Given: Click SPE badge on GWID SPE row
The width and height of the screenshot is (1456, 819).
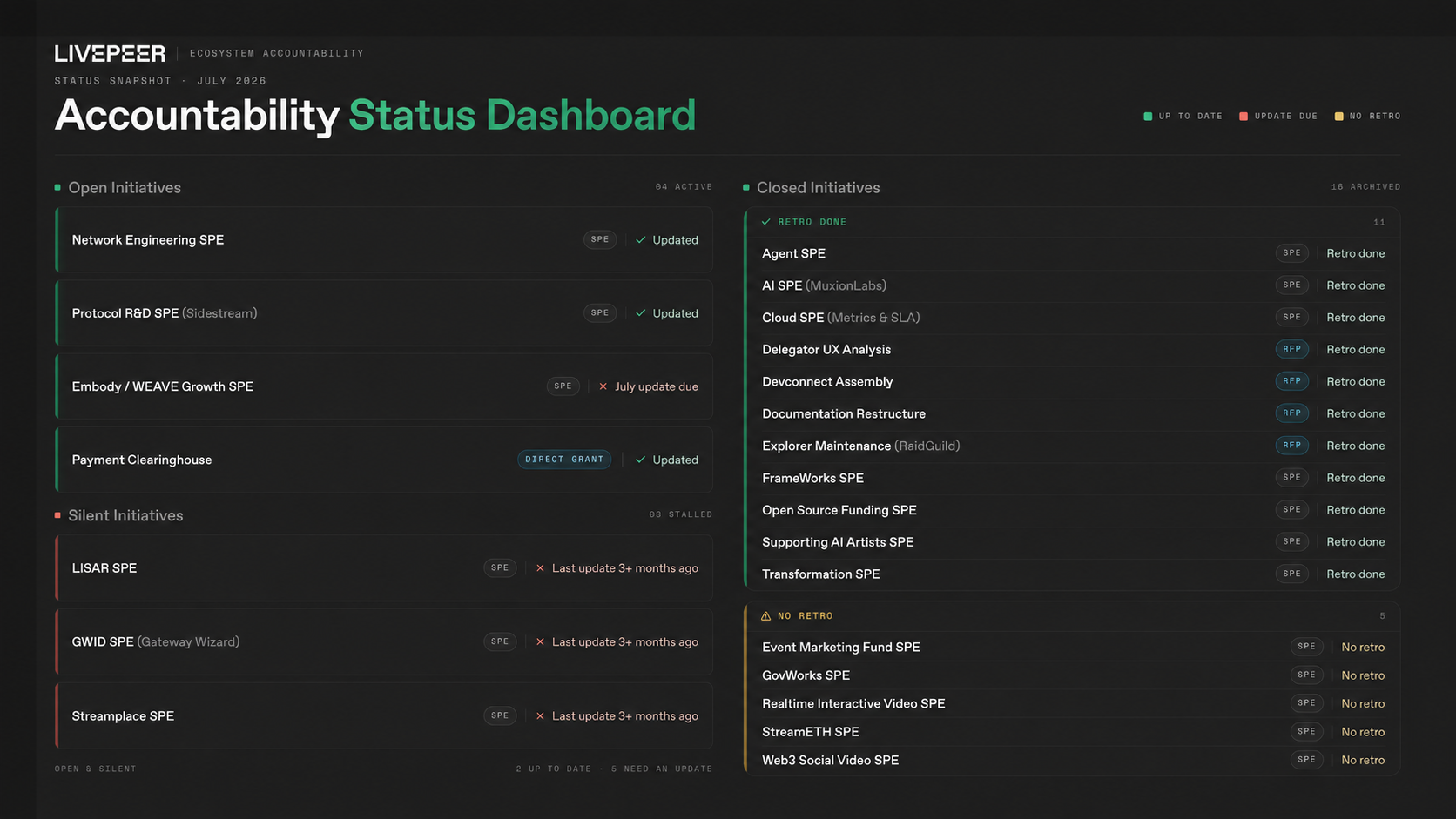Looking at the screenshot, I should coord(500,641).
